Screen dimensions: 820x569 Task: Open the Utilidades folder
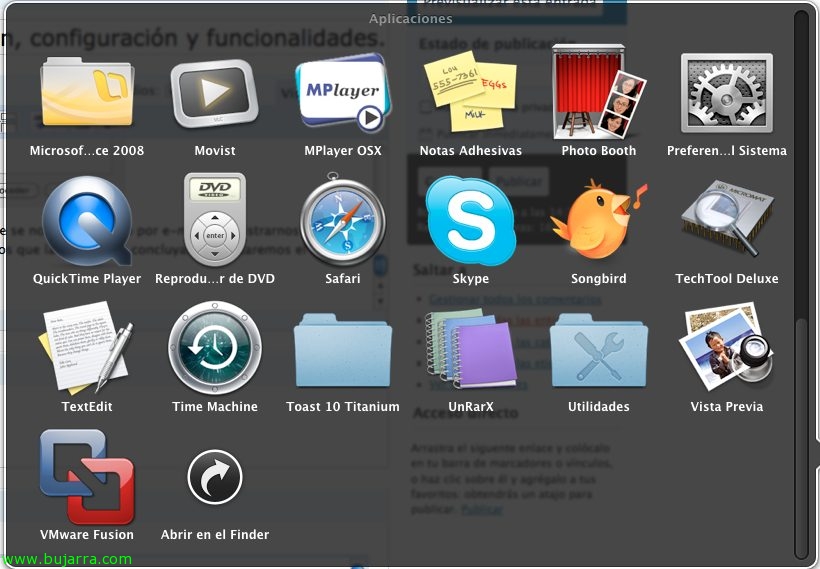click(598, 350)
